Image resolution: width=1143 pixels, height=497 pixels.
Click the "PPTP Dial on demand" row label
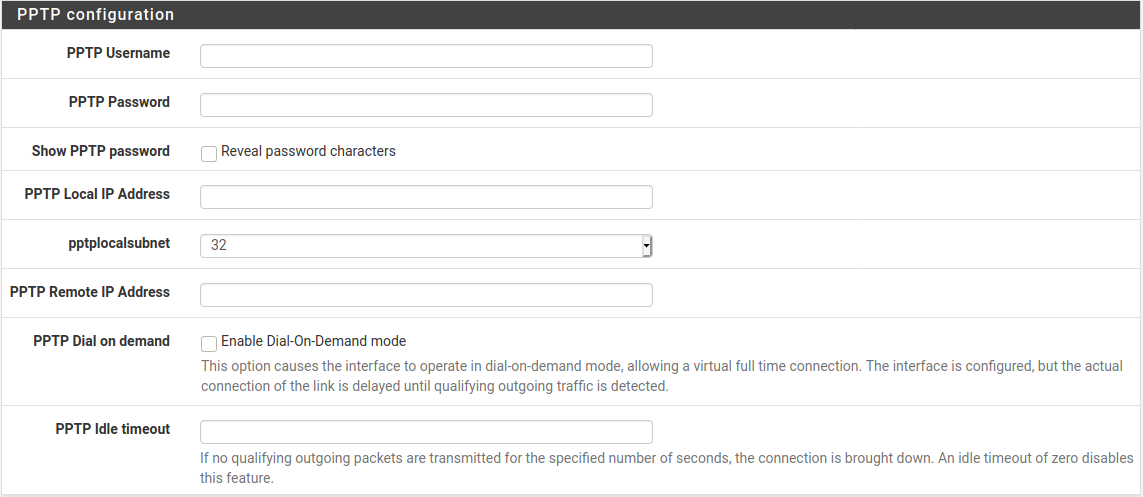(101, 341)
